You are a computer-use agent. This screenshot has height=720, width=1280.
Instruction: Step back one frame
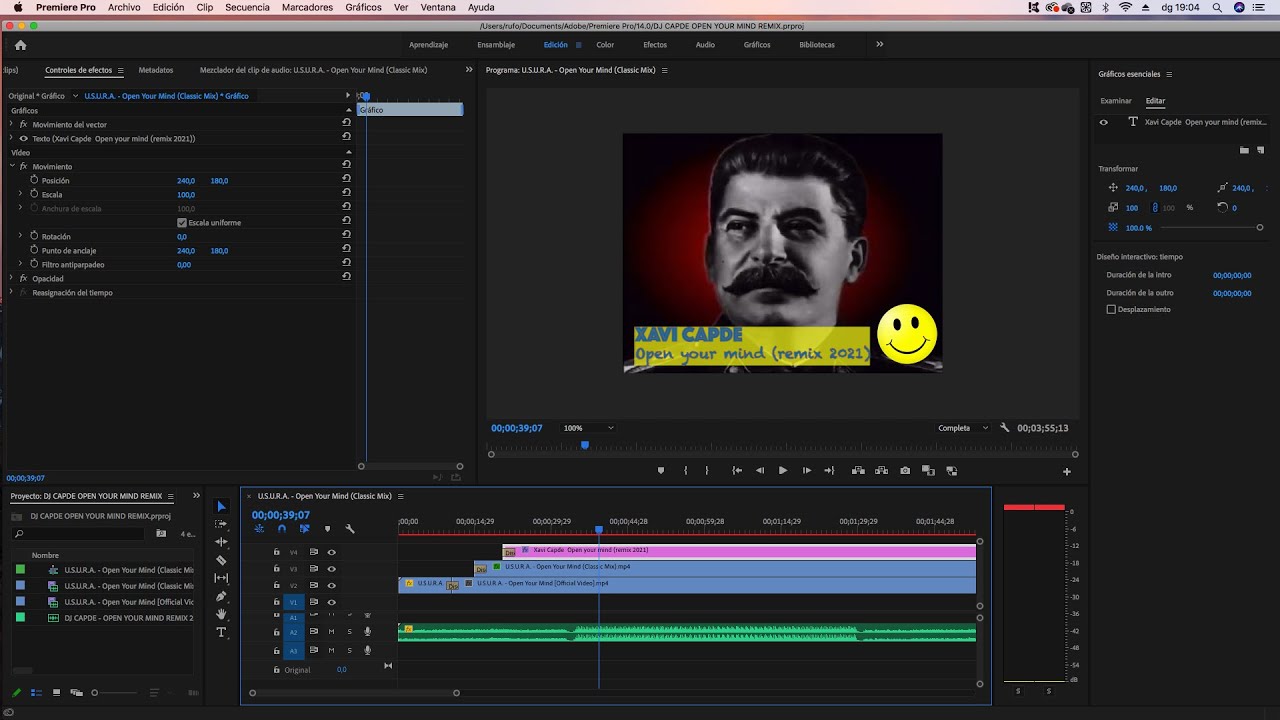(x=760, y=470)
